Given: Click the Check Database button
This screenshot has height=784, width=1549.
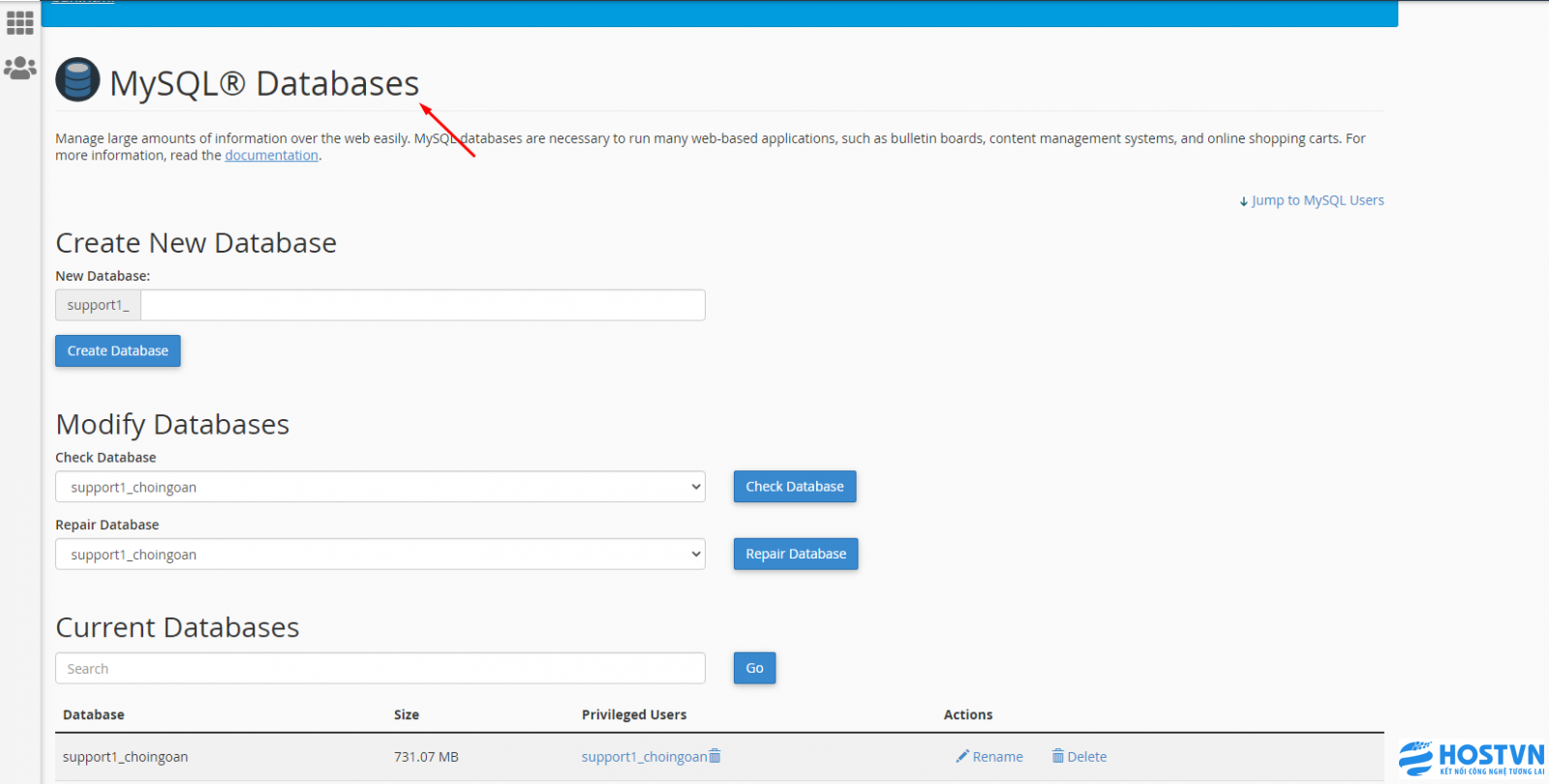Looking at the screenshot, I should 795,487.
